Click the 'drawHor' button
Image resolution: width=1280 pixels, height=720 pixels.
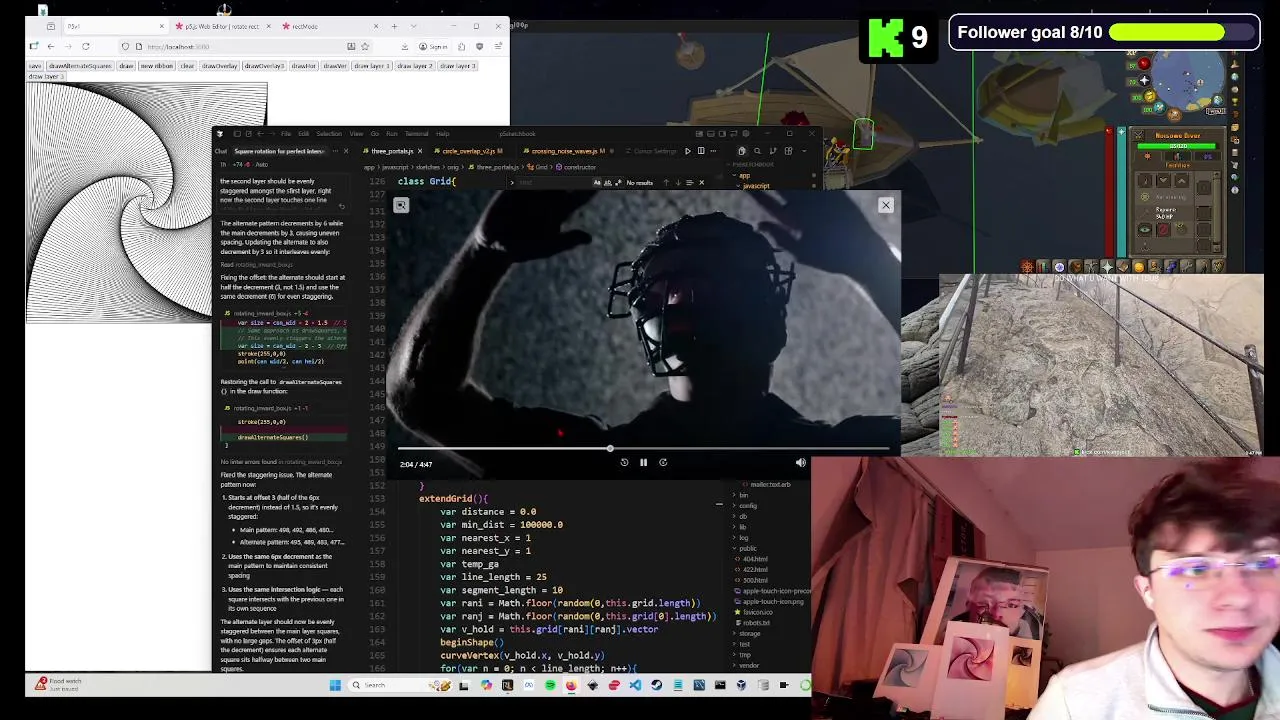coord(304,66)
